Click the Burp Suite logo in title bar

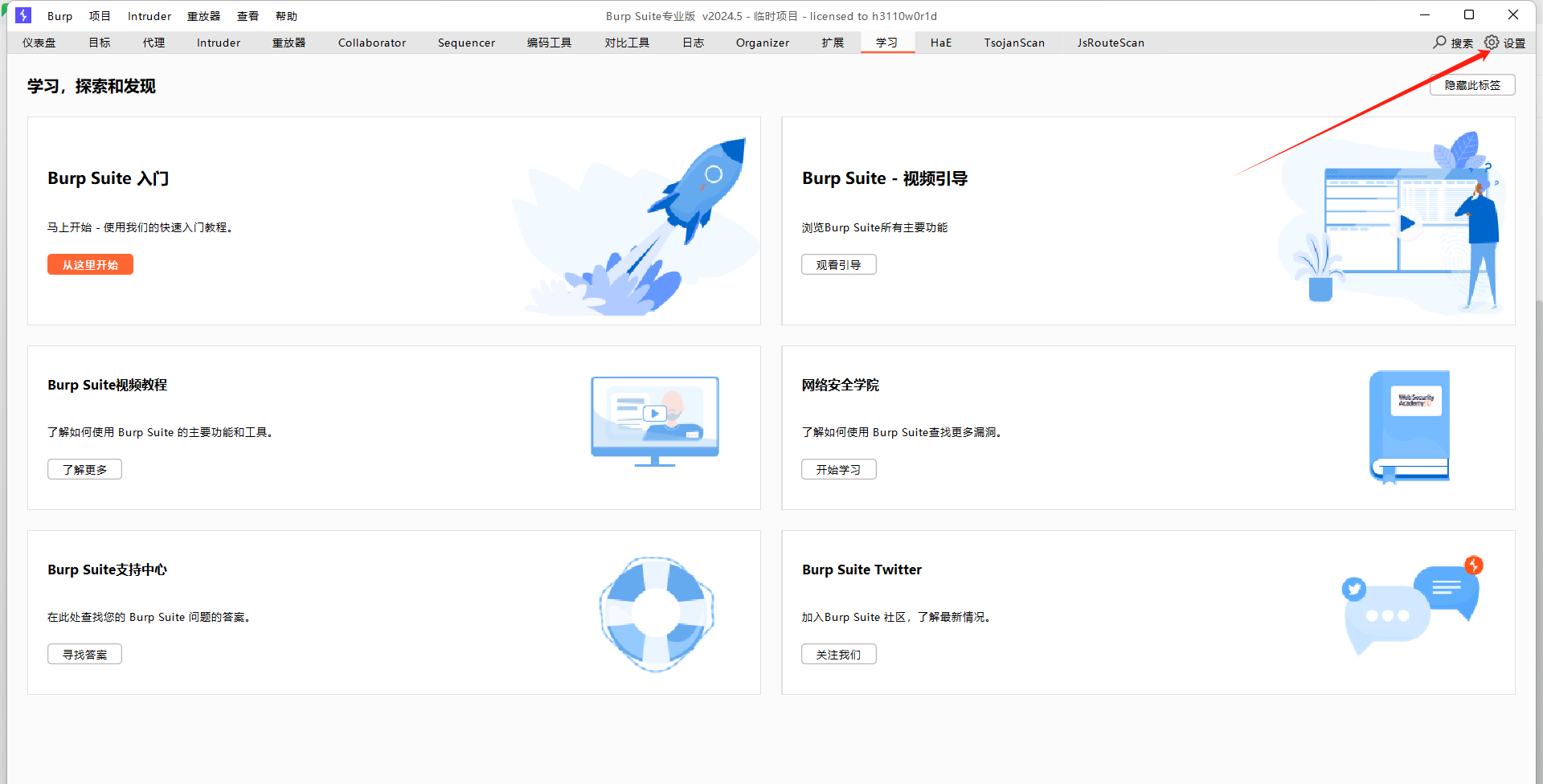pyautogui.click(x=23, y=15)
